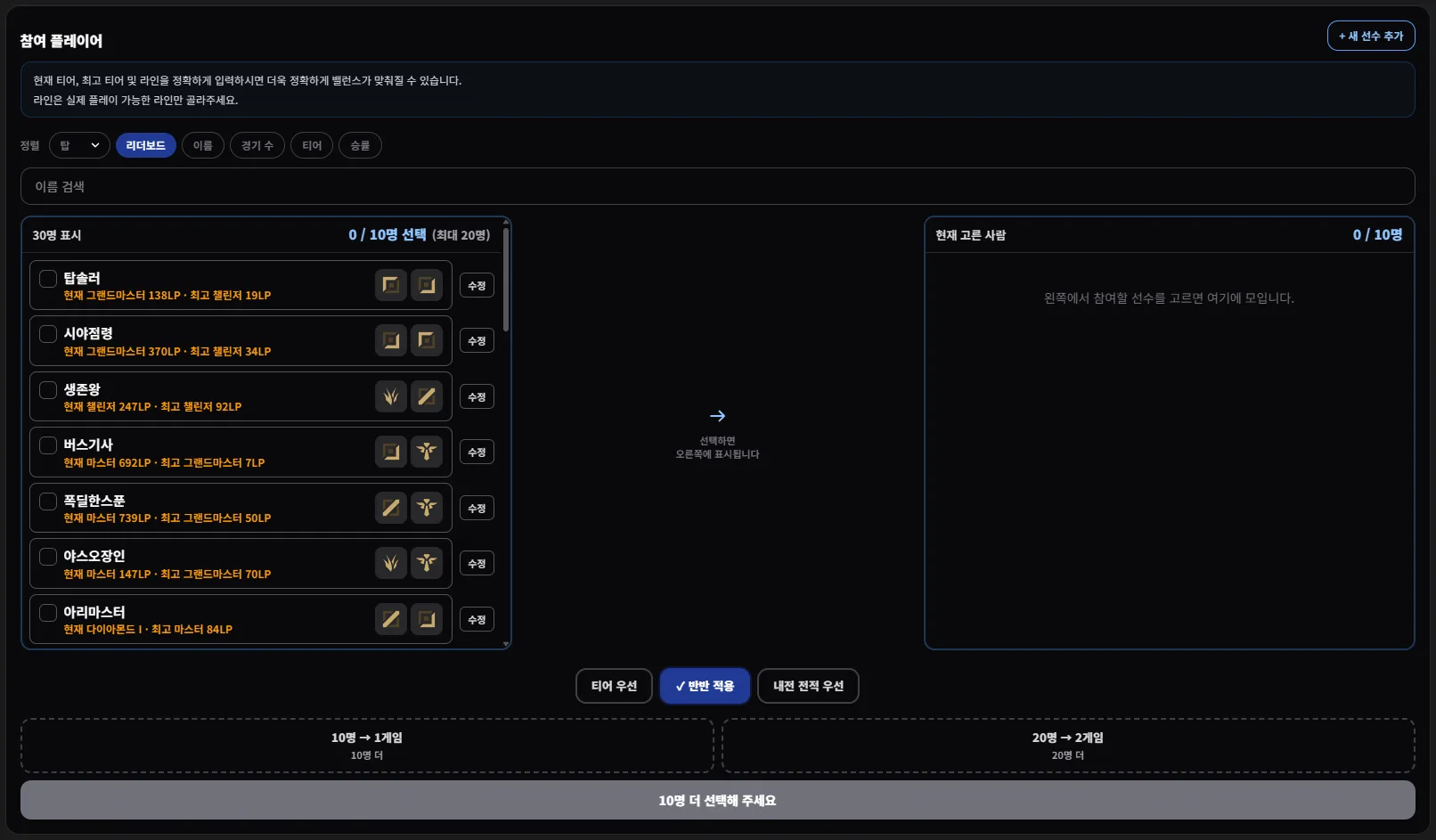Click the jungle icon in 생존왕's row
Image resolution: width=1436 pixels, height=840 pixels.
click(x=390, y=396)
